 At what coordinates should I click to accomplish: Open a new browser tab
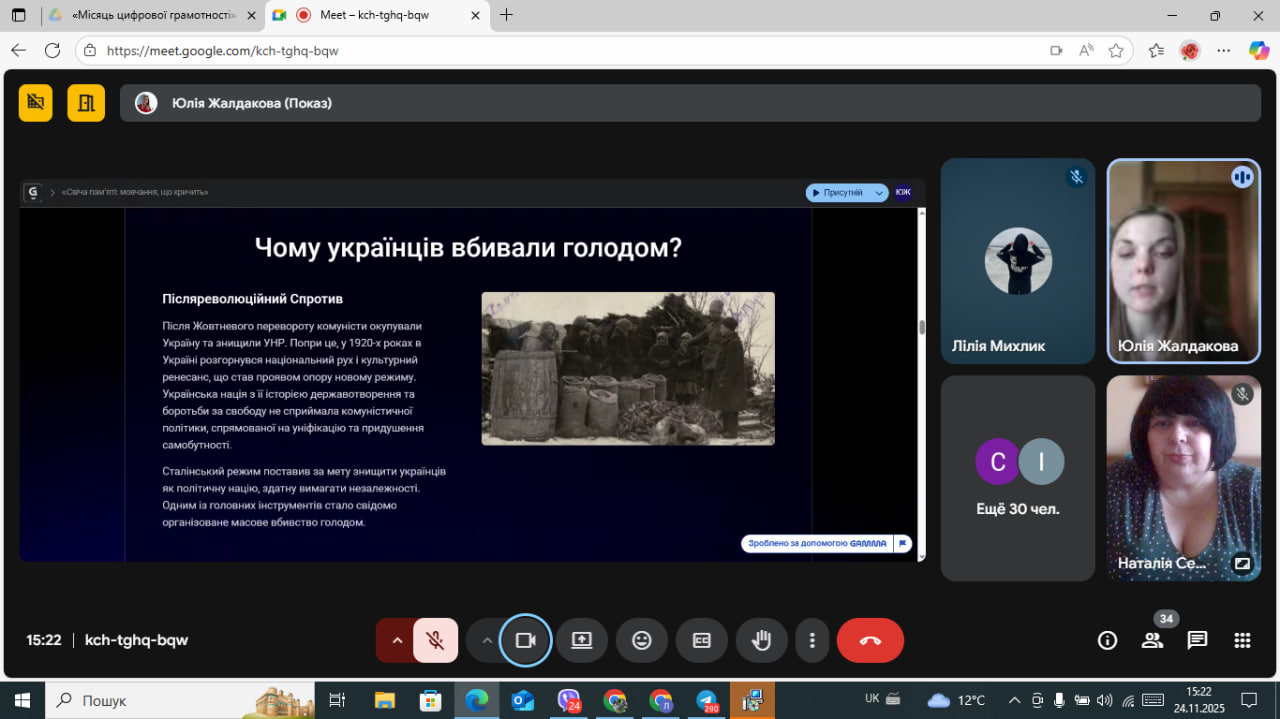(x=506, y=15)
